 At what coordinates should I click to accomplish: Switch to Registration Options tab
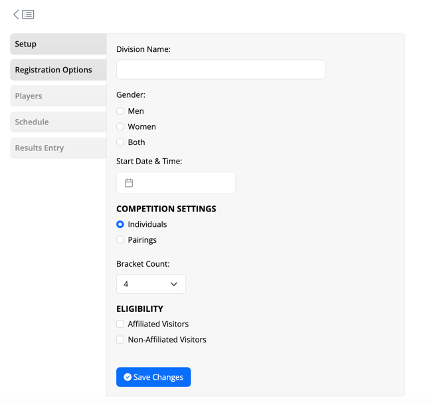tap(58, 70)
